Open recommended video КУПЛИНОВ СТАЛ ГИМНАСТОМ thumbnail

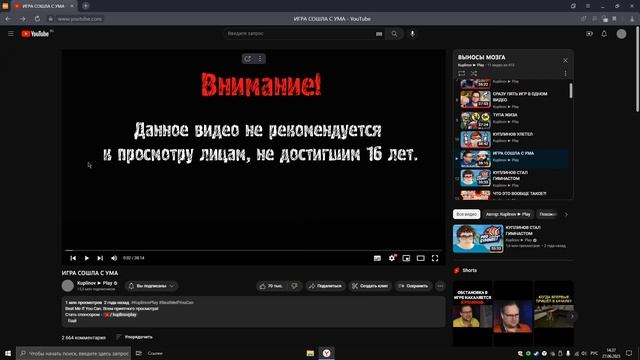coord(478,238)
